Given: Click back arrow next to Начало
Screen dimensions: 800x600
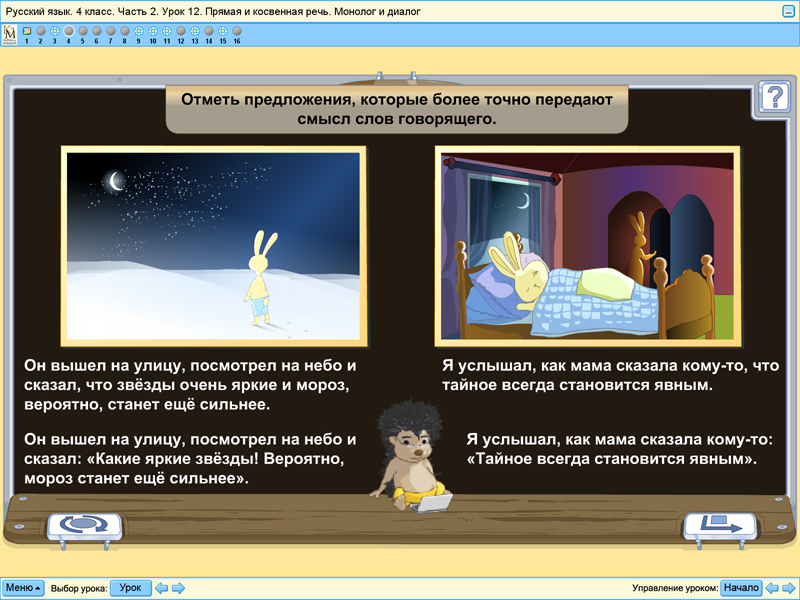Looking at the screenshot, I should pyautogui.click(x=772, y=588).
